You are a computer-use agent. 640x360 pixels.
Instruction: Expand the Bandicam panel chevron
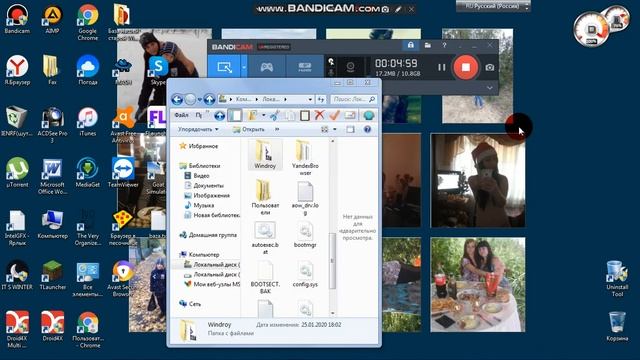pyautogui.click(x=489, y=87)
